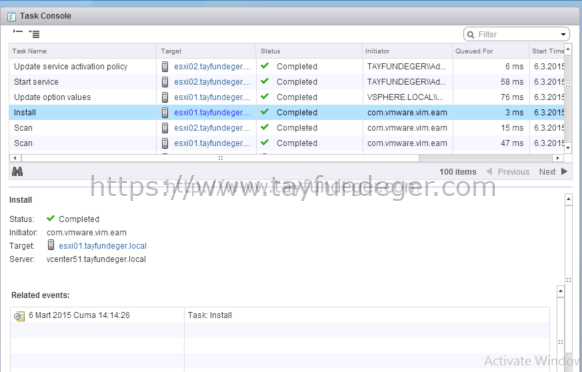Click the table's horizontal scroll left arrow

[15, 158]
